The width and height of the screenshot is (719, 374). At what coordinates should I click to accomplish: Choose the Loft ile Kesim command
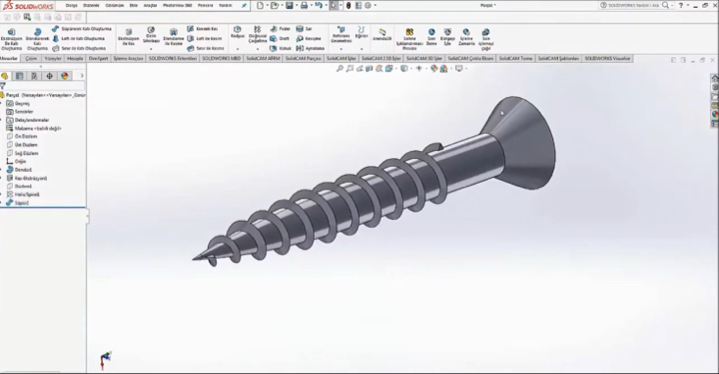tap(206, 38)
